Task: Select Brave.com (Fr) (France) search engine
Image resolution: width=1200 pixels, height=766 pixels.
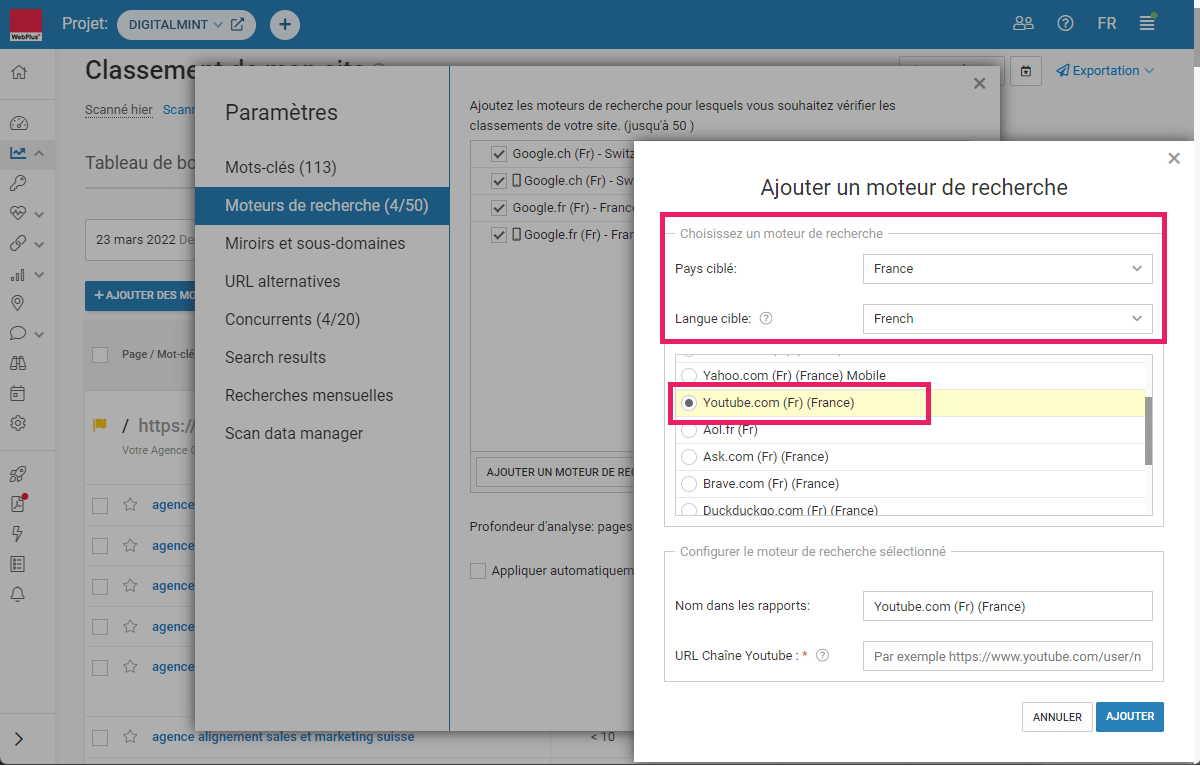Action: [x=688, y=484]
